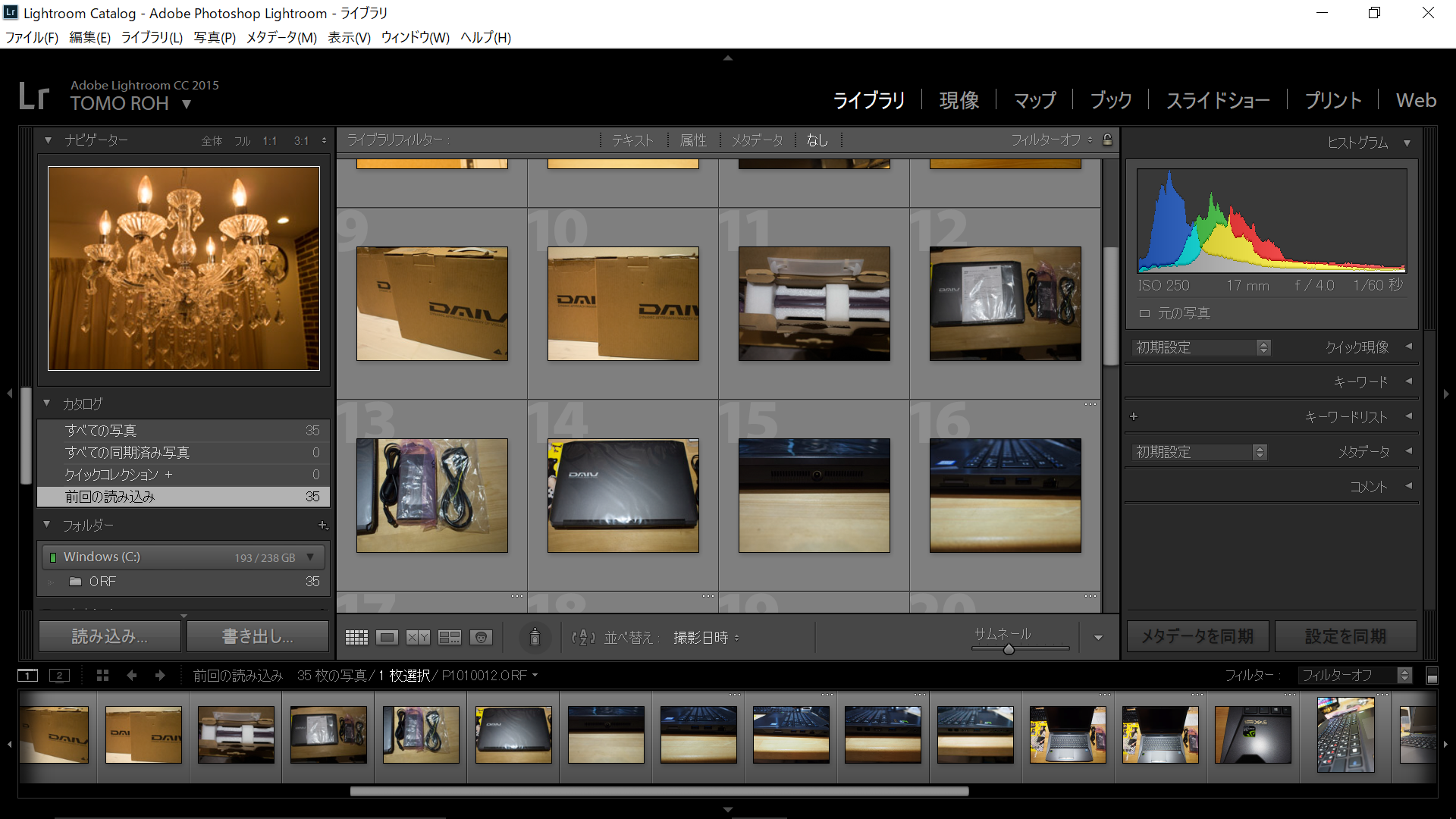Set navigator zoom to 全体 (Fit)
Screen dimensions: 1456x819
click(x=212, y=141)
